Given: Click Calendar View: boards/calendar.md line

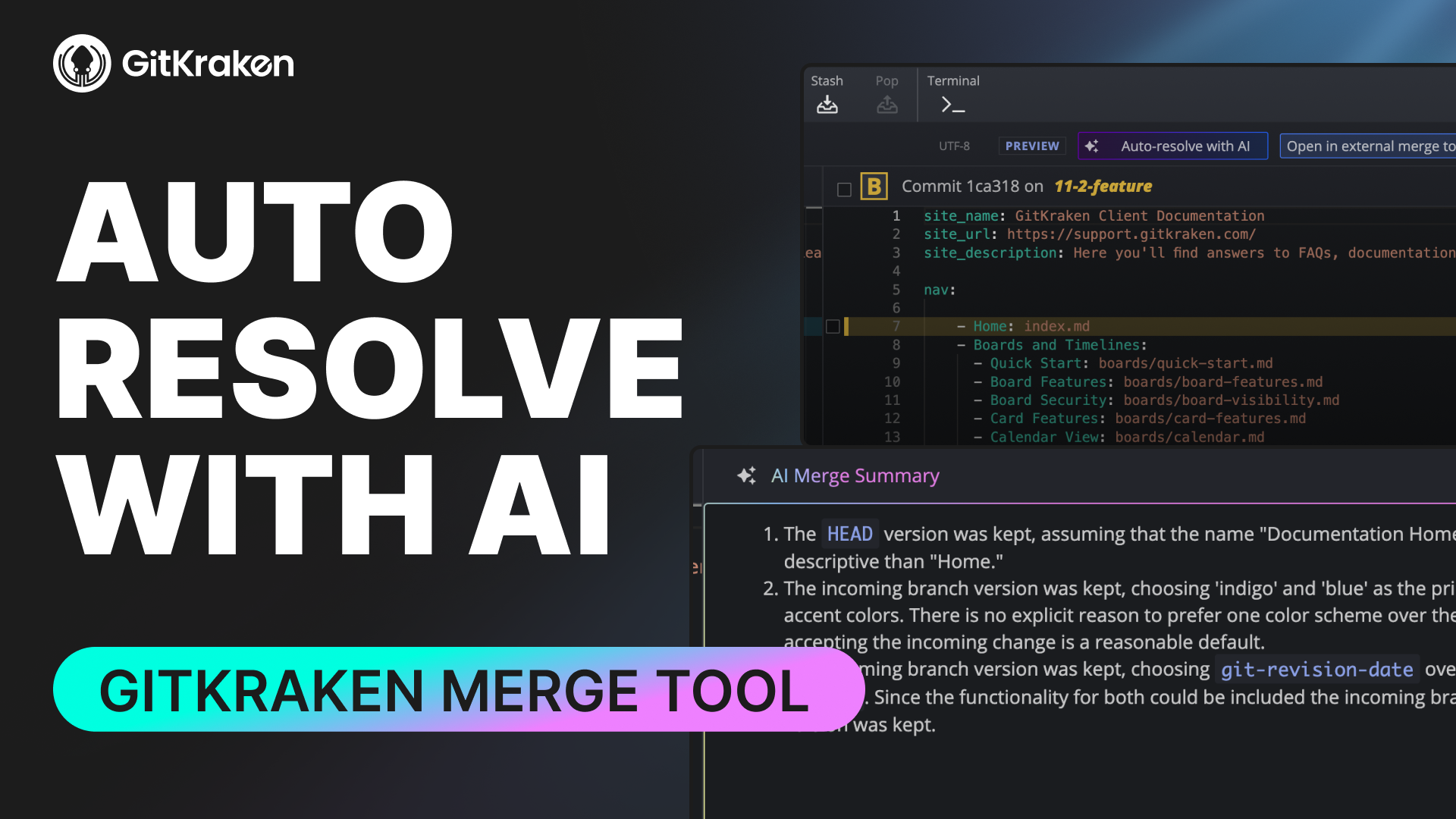Looking at the screenshot, I should (1119, 437).
